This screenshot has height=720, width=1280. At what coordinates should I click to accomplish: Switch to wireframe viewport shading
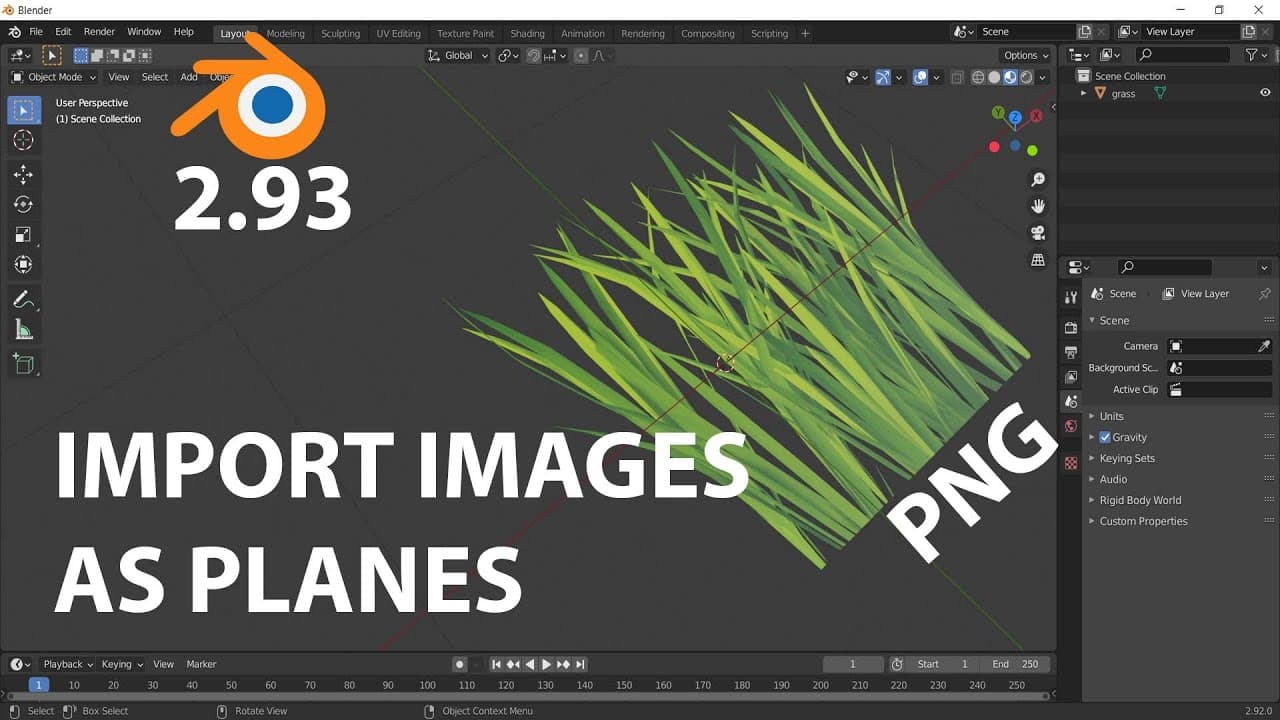(x=979, y=77)
